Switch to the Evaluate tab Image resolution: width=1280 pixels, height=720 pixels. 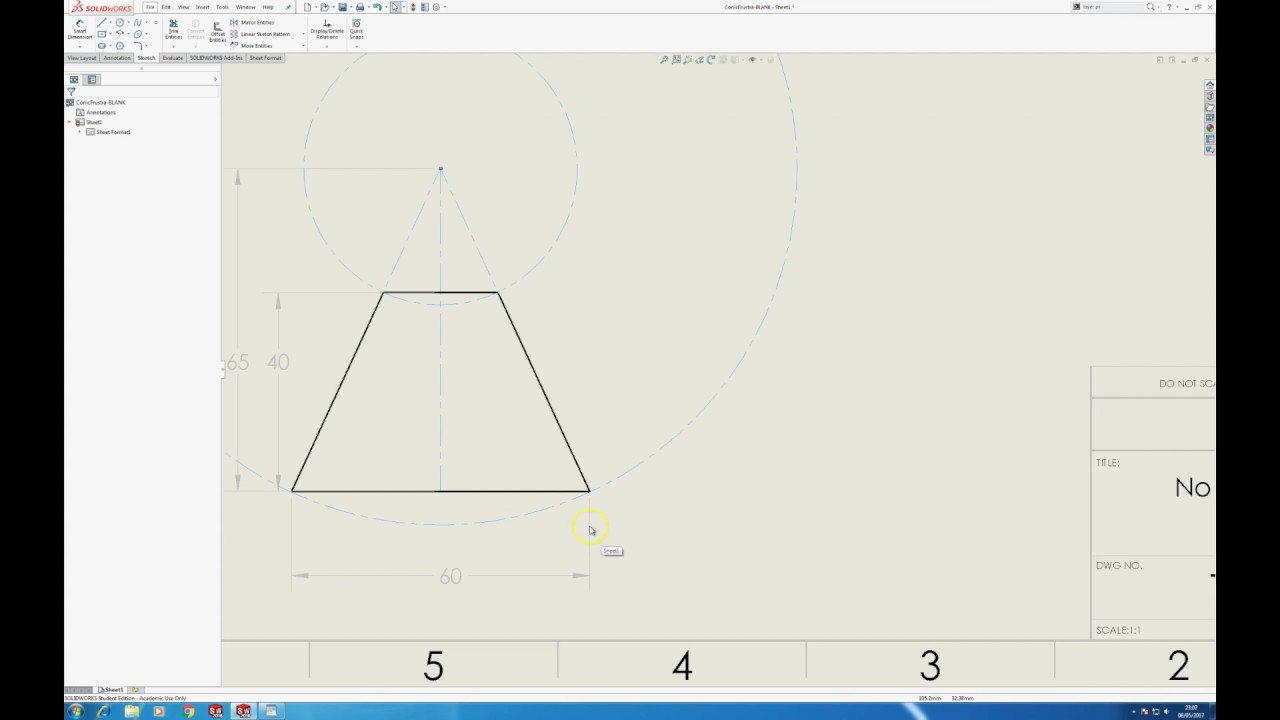tap(173, 58)
